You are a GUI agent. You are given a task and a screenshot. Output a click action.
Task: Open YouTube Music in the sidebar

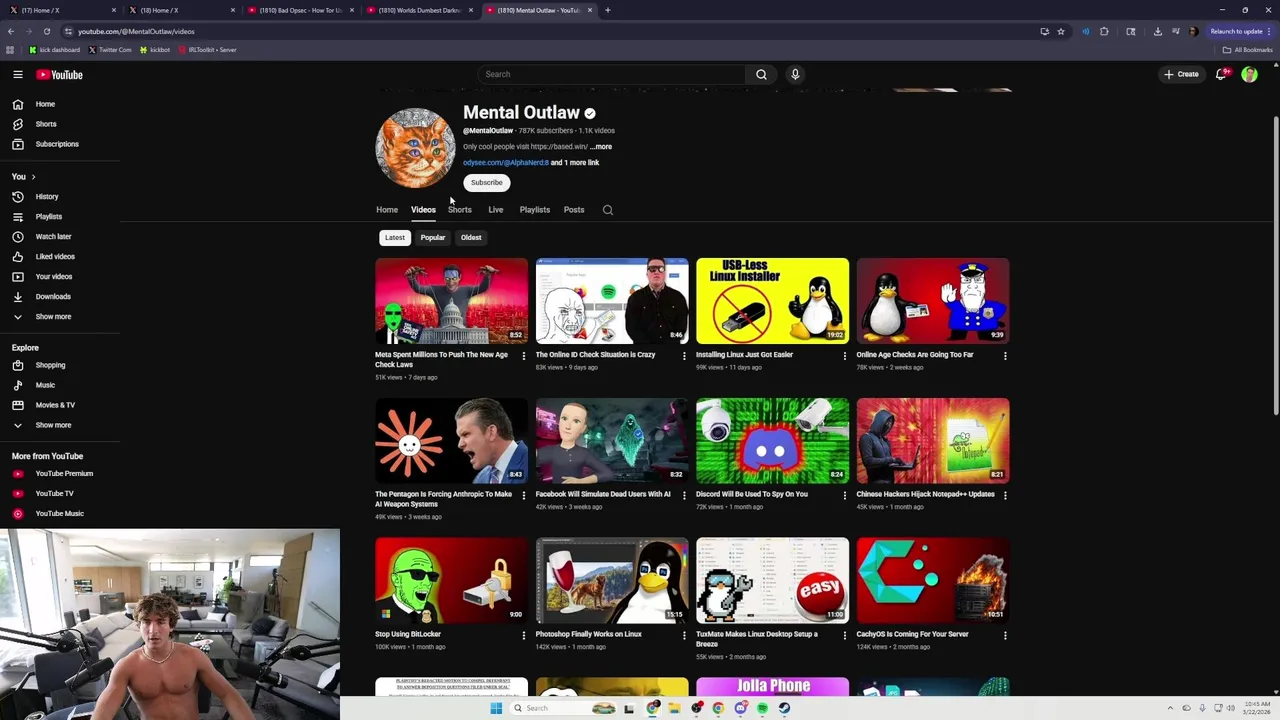60,514
